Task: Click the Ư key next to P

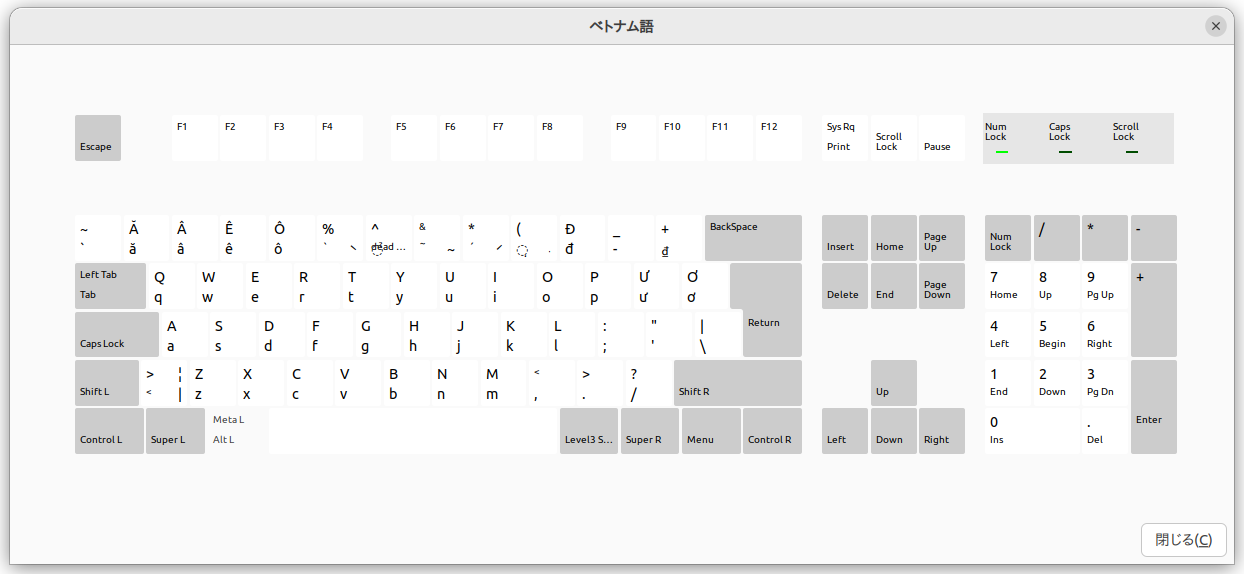Action: 656,286
